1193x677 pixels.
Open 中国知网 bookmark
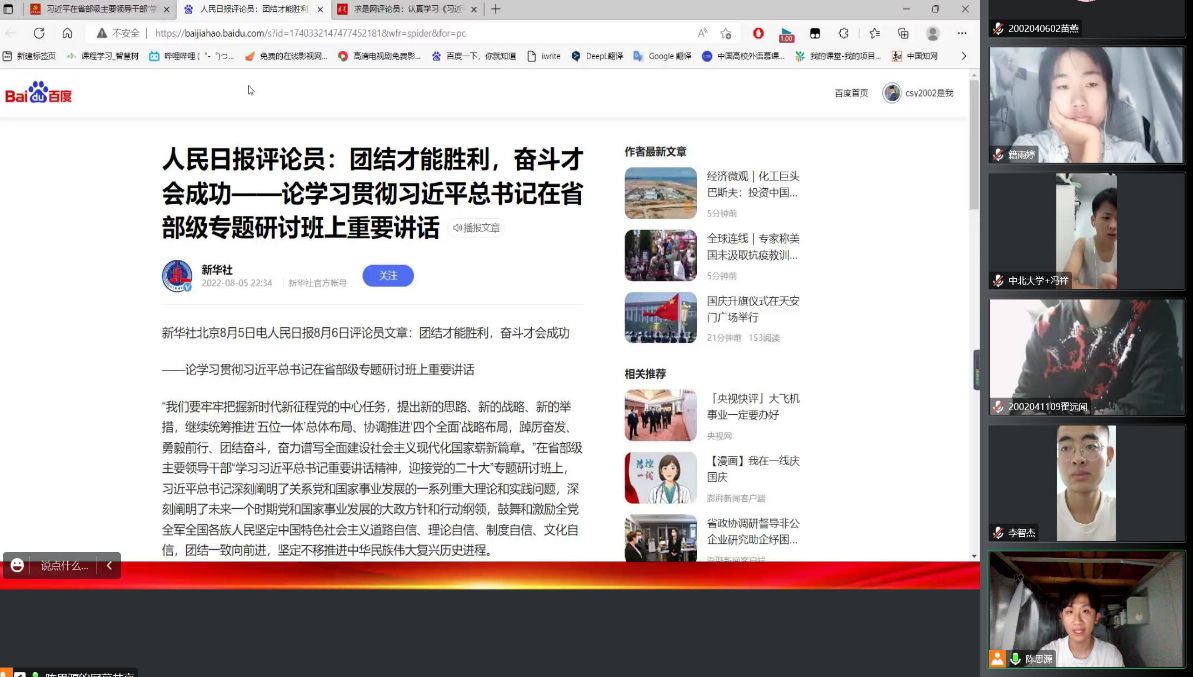pos(915,56)
